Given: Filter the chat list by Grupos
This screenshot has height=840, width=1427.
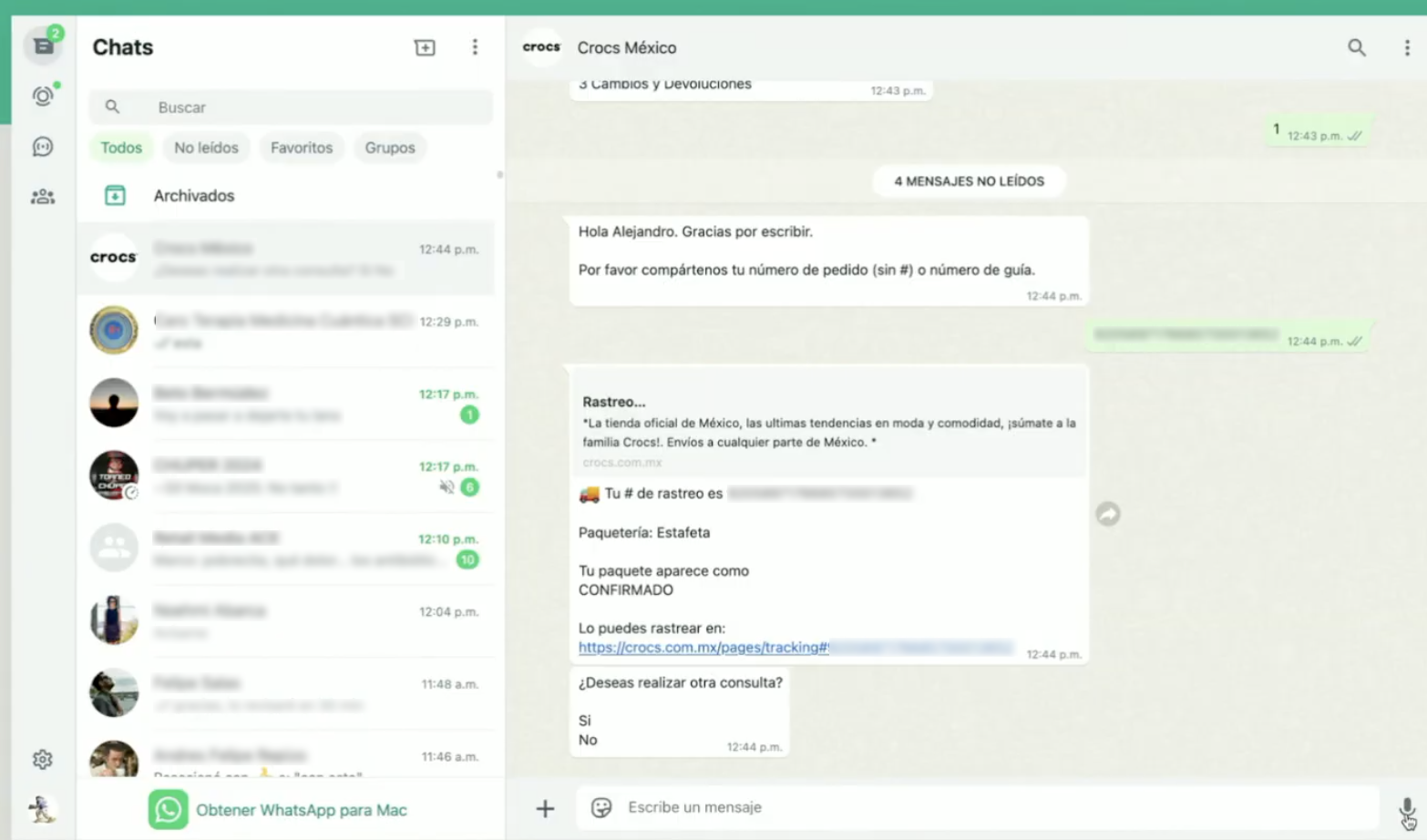Looking at the screenshot, I should [x=390, y=148].
